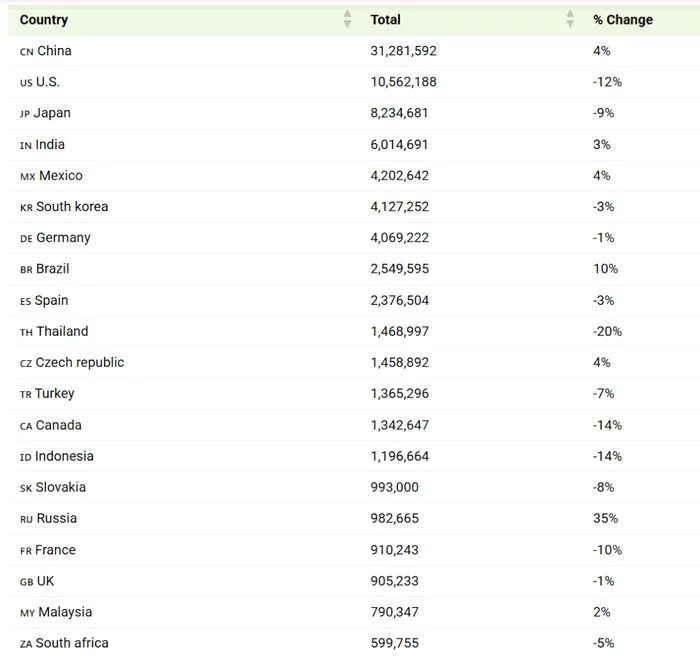The width and height of the screenshot is (700, 659).
Task: Sort table using the Country column arrows
Action: (347, 19)
